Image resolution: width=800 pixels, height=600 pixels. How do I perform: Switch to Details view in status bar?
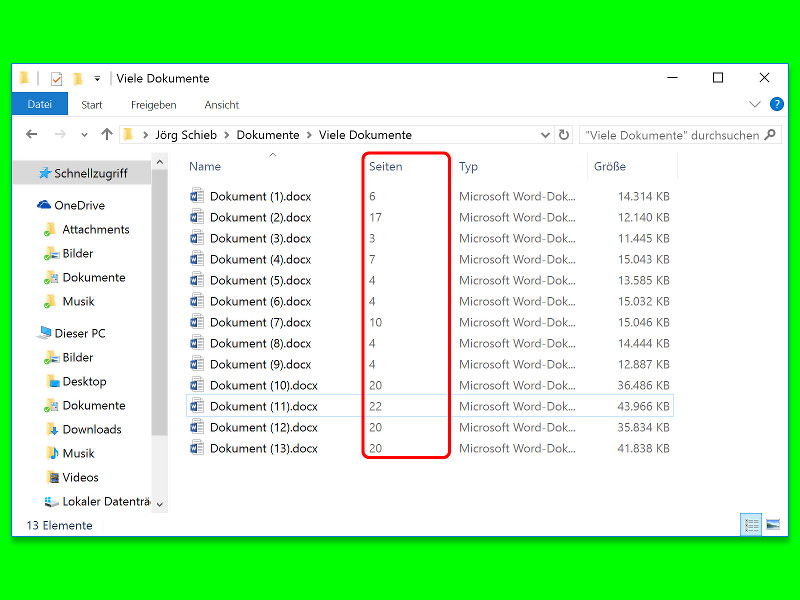(751, 524)
